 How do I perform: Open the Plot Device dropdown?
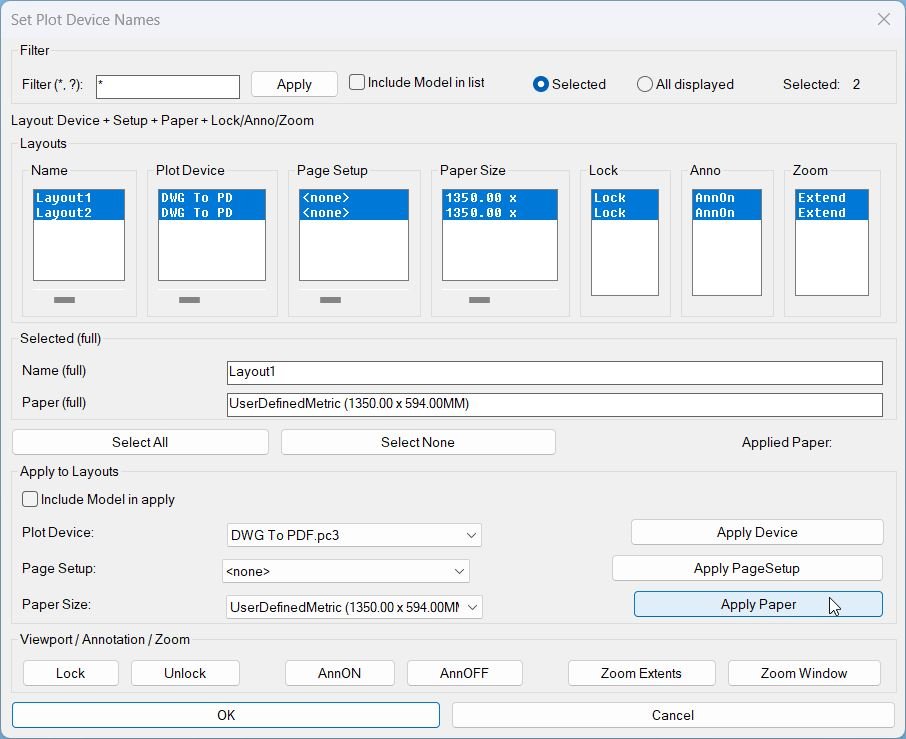471,535
